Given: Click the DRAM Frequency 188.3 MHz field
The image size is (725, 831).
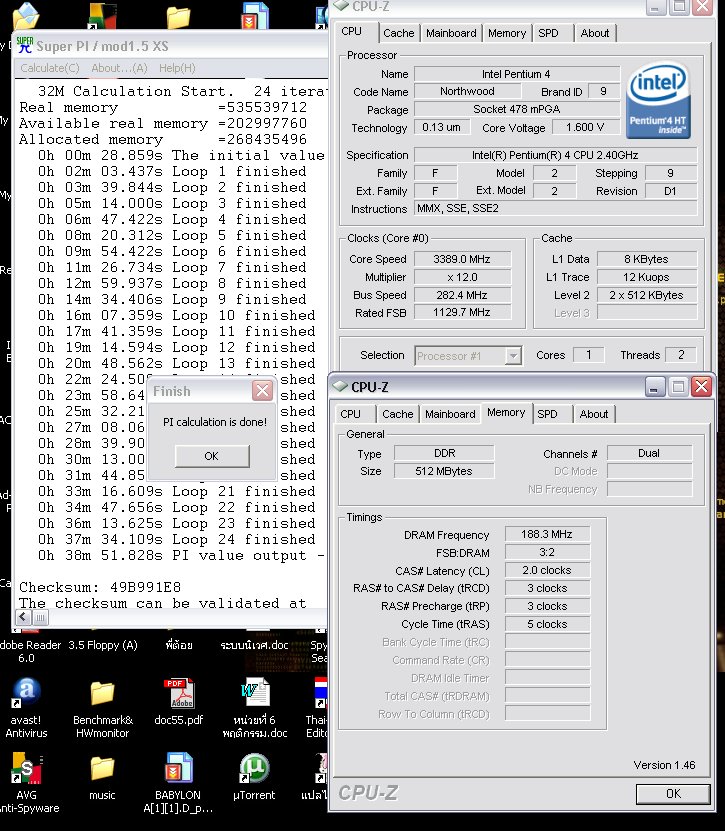Looking at the screenshot, I should [x=547, y=534].
